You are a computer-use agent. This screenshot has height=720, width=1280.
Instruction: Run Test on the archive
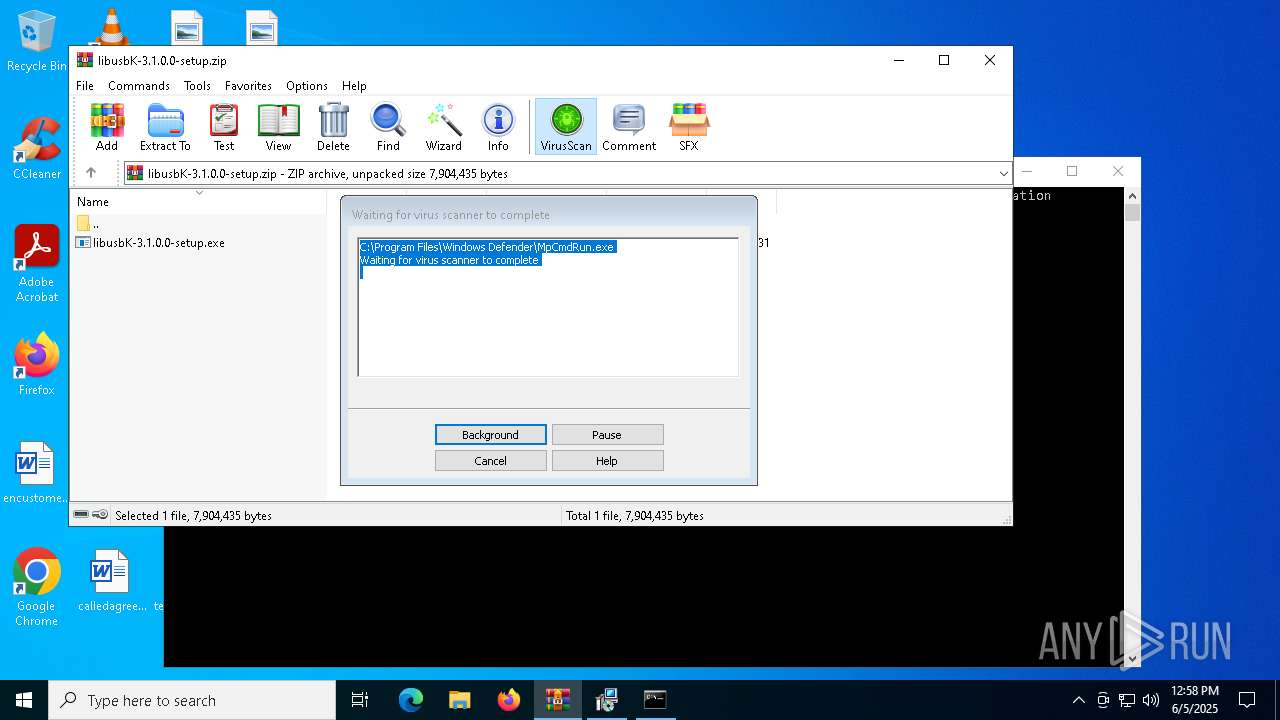tap(224, 127)
